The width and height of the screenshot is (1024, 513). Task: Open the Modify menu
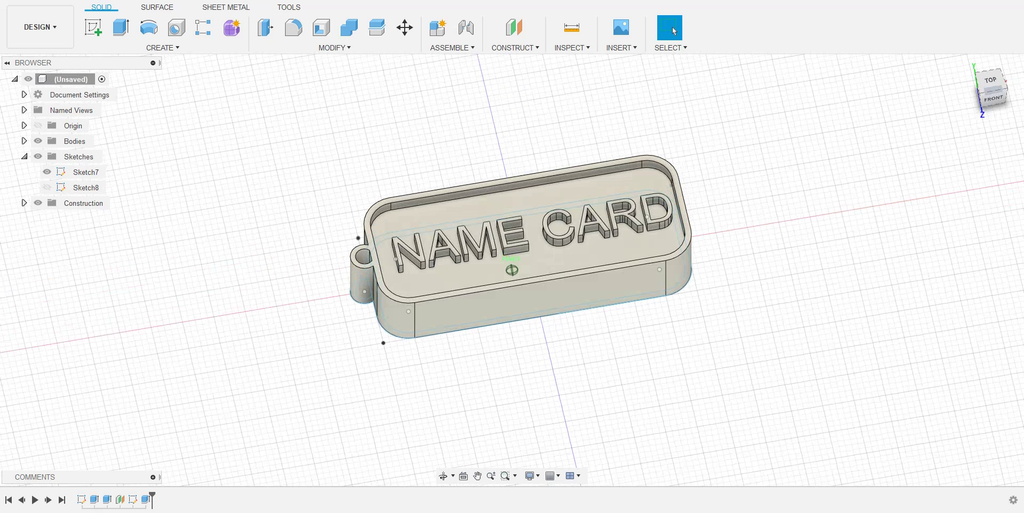click(335, 48)
